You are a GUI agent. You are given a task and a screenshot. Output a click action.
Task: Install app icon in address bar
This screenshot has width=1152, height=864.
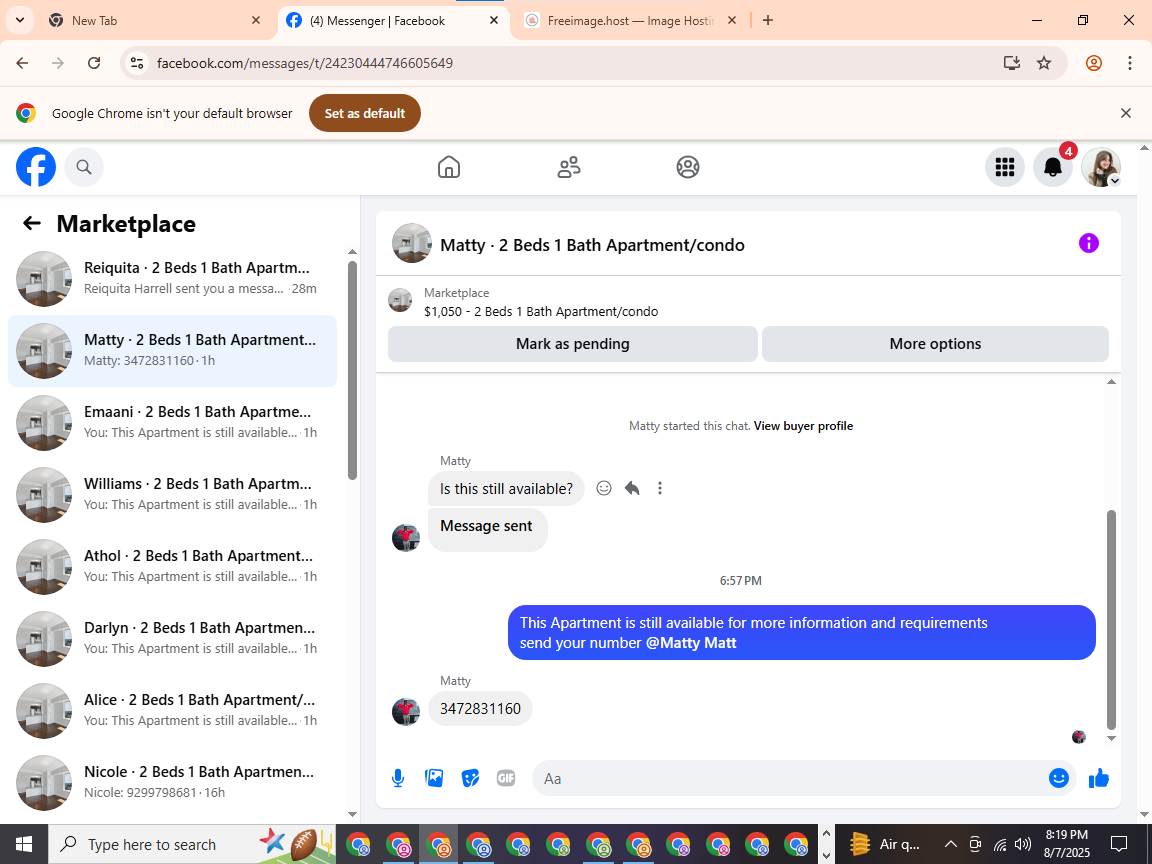[1012, 63]
